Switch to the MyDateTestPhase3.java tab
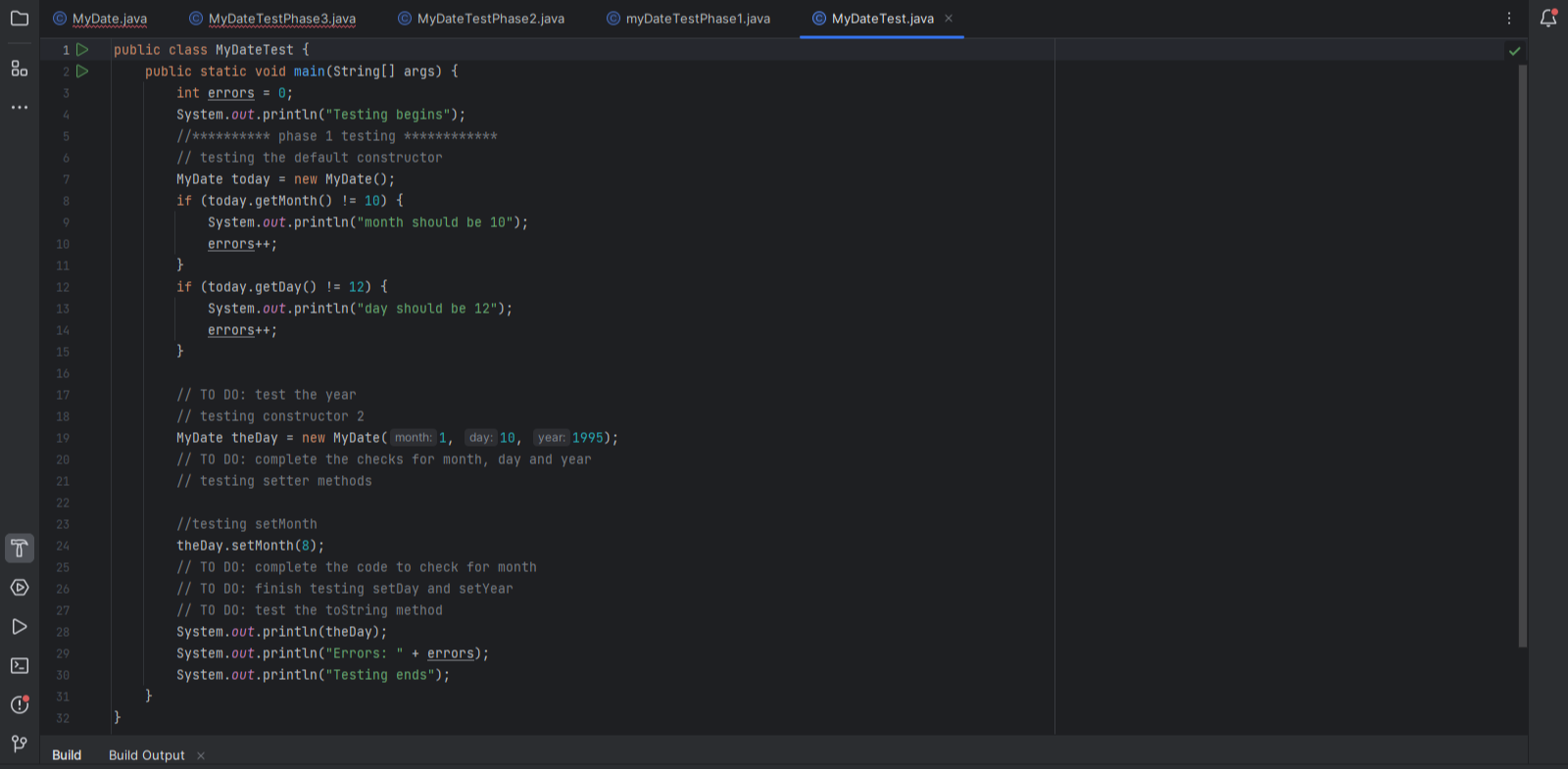Viewport: 1568px width, 769px height. [272, 19]
